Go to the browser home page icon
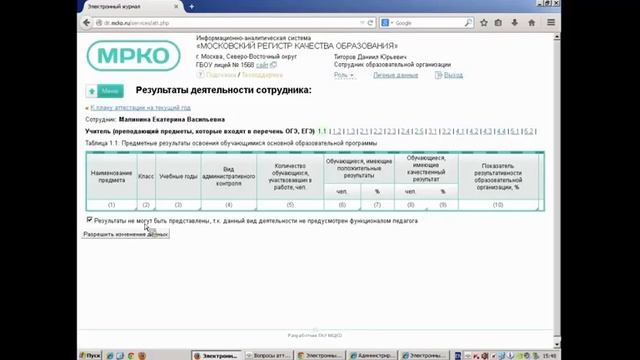640x360 pixels. coord(531,23)
